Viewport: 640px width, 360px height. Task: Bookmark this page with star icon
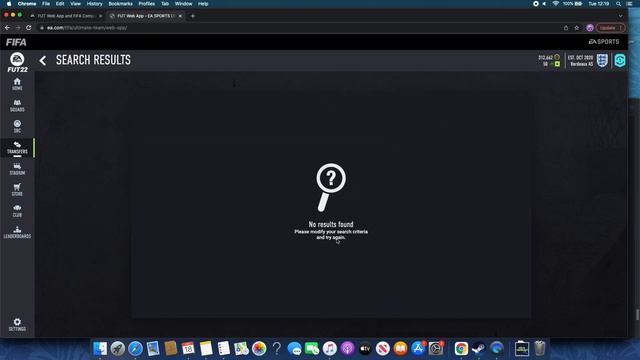click(577, 28)
